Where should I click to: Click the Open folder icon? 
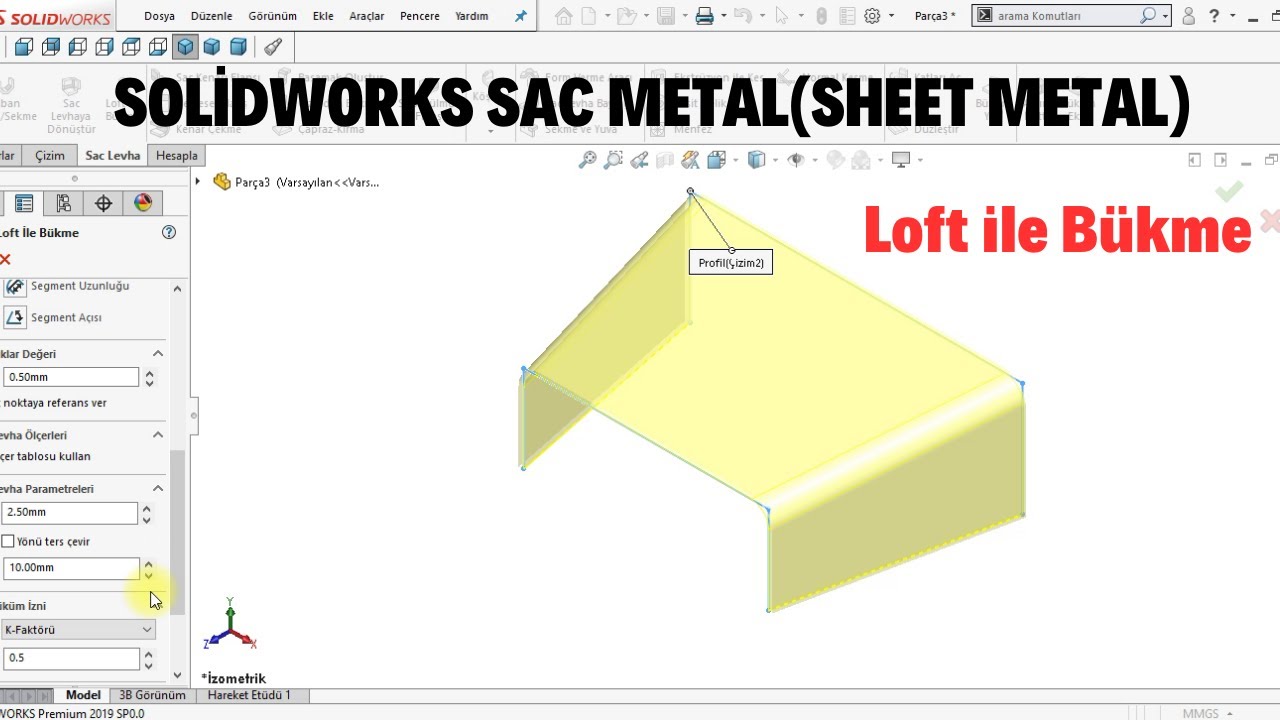625,16
